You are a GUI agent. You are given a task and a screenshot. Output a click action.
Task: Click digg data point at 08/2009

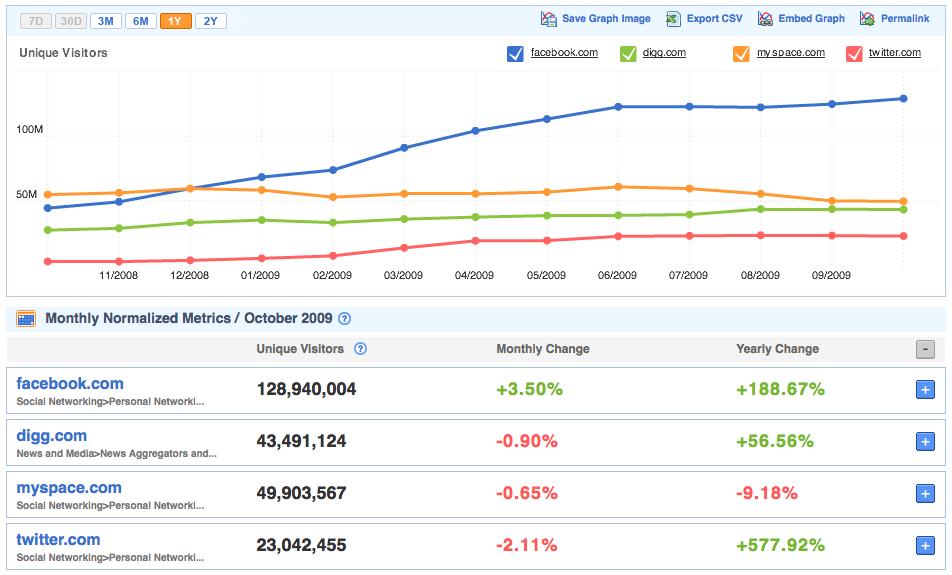761,209
